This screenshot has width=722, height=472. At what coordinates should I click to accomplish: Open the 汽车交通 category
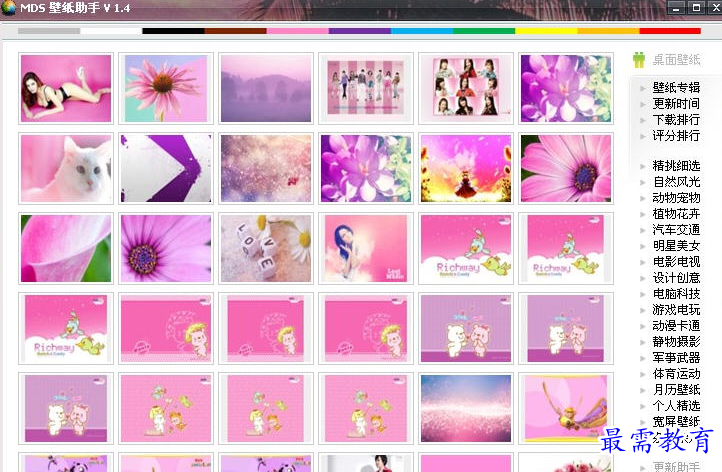[676, 230]
